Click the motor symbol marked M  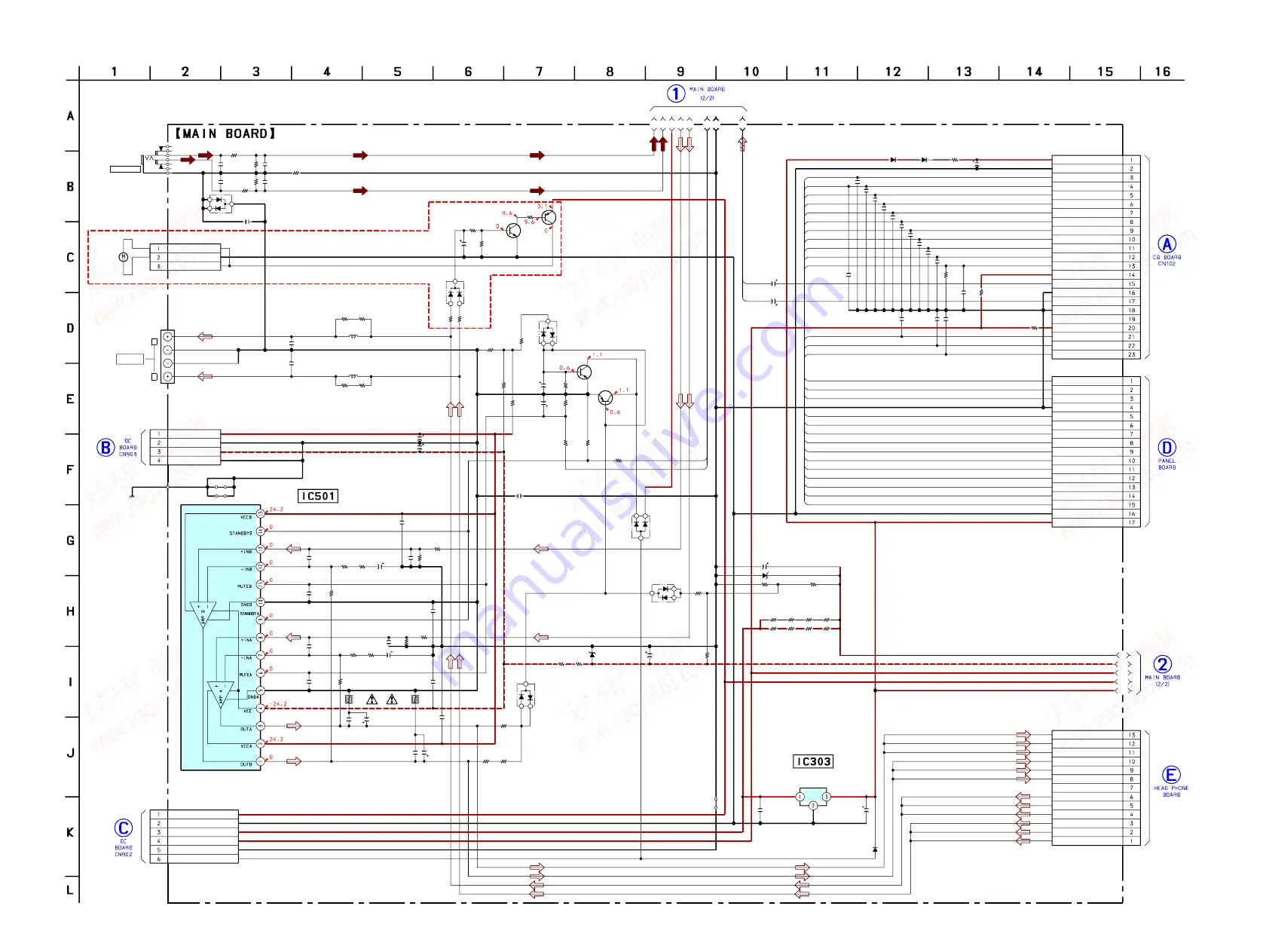click(124, 257)
